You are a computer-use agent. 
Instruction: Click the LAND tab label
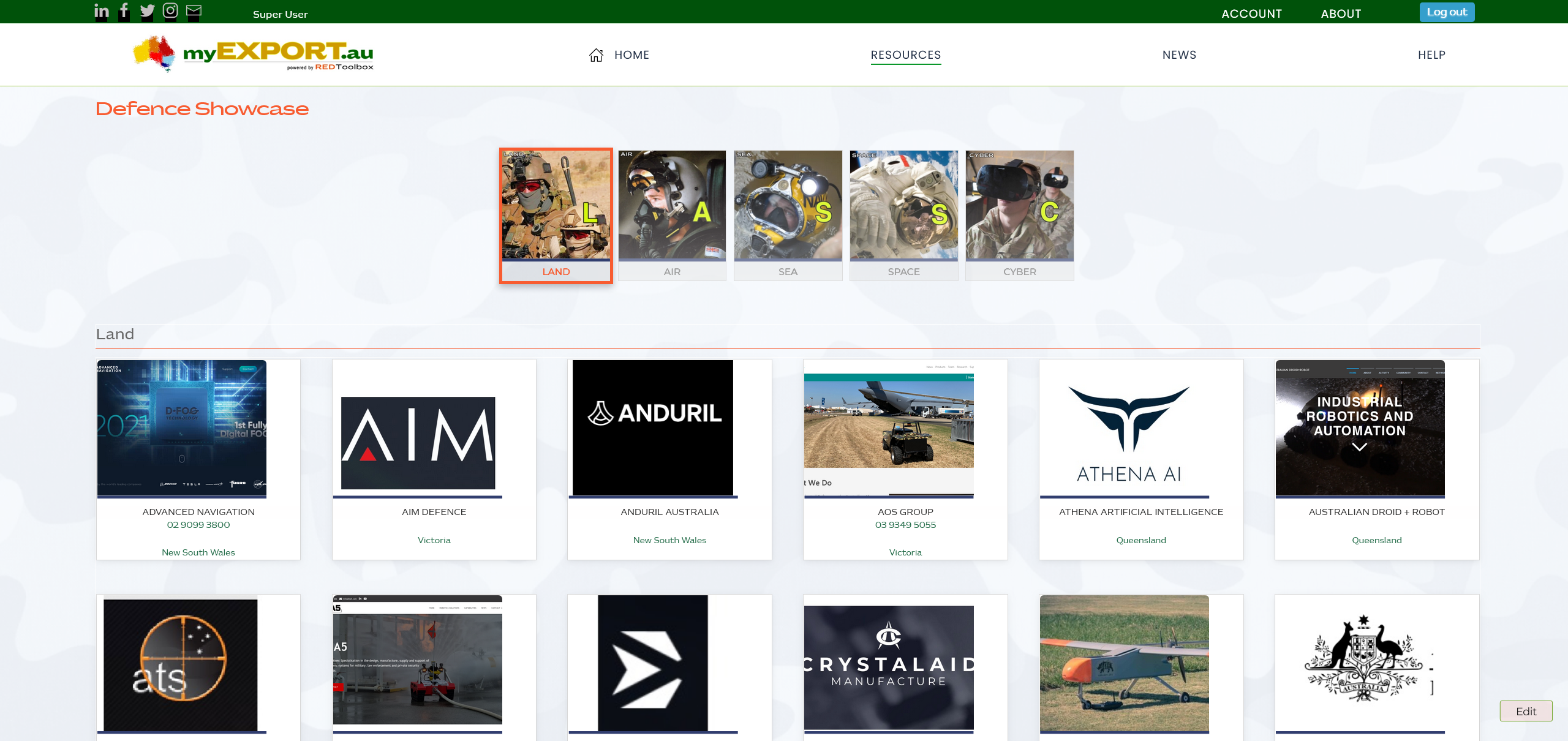(556, 271)
